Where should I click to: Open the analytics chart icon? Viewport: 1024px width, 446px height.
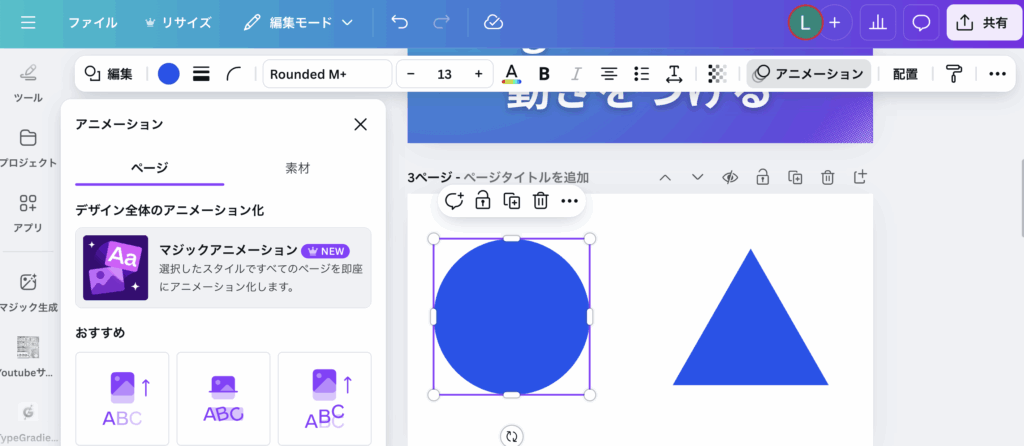(x=878, y=22)
